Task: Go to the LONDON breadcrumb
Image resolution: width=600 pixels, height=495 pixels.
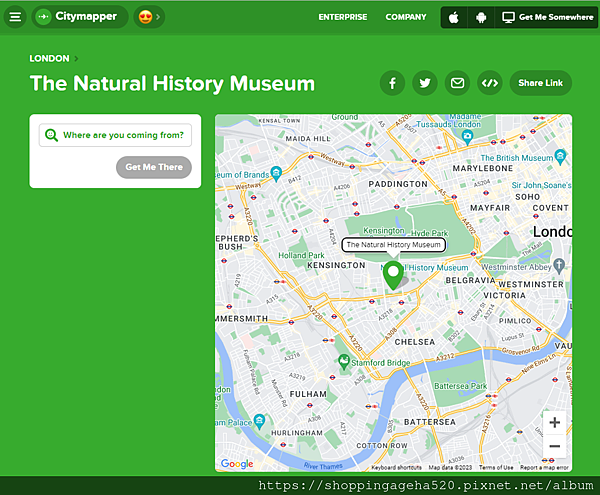Action: click(x=49, y=59)
